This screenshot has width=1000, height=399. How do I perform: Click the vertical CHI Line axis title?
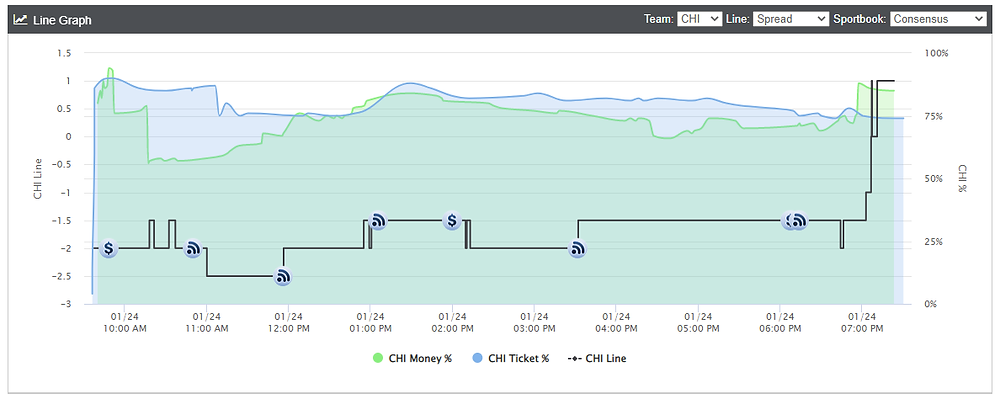pos(38,178)
